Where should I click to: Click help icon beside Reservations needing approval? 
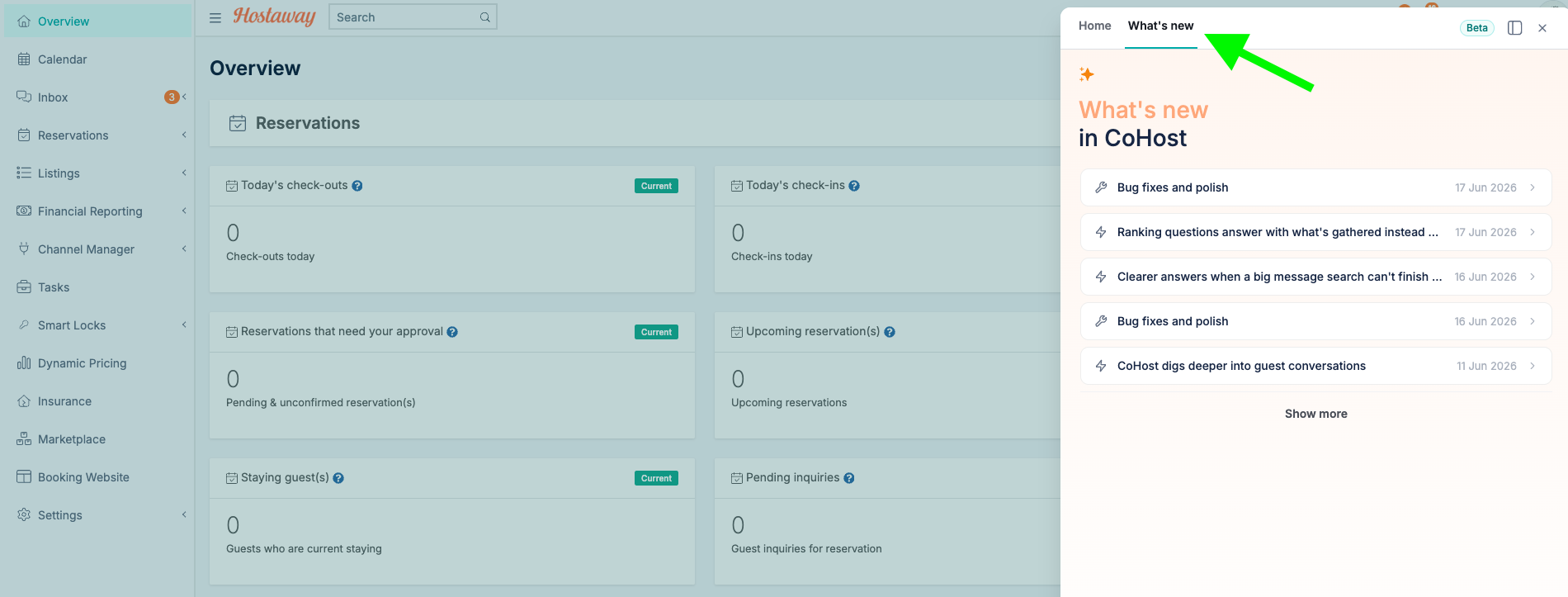point(452,332)
